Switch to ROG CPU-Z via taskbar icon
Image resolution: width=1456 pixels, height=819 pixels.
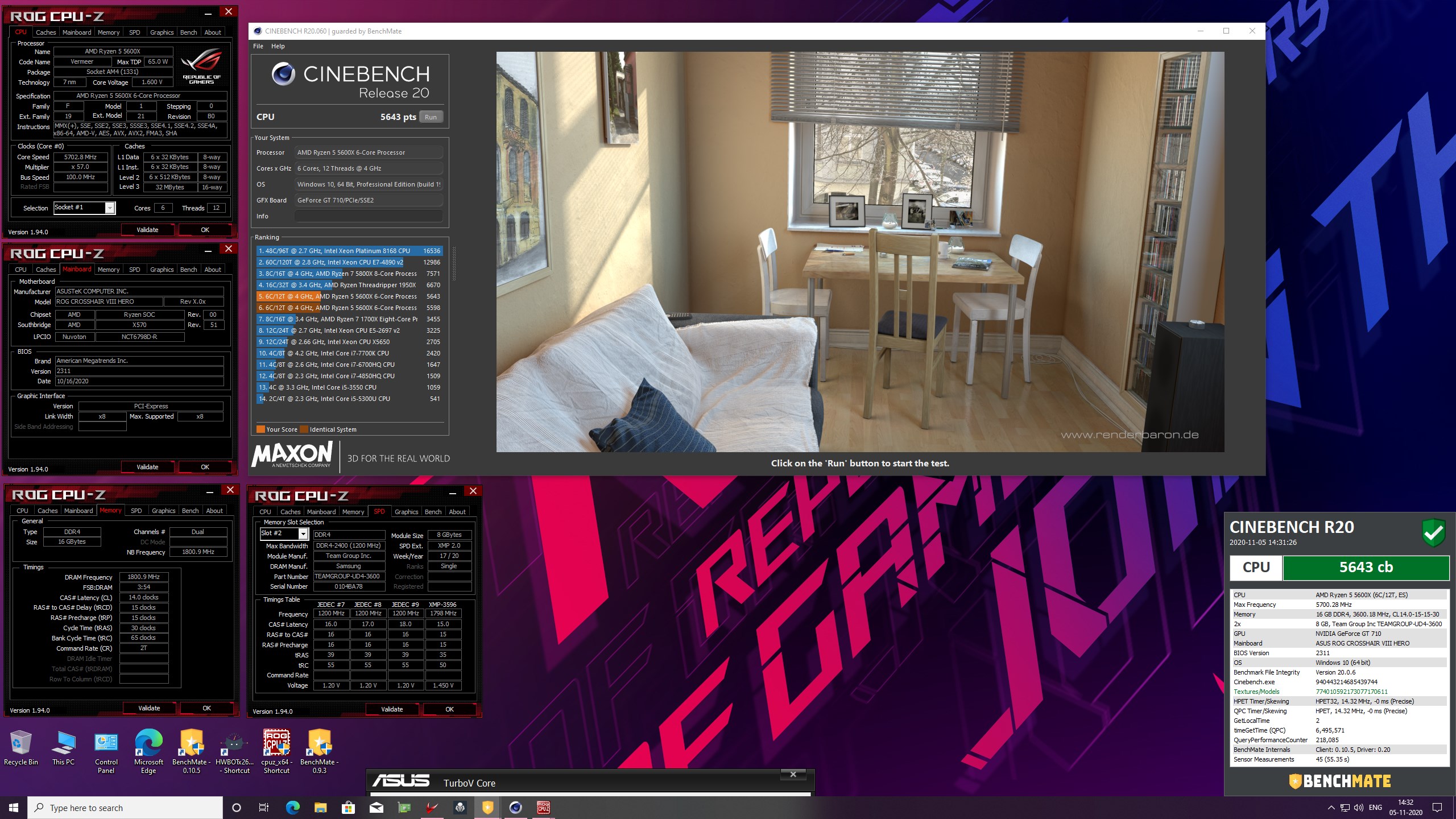(543, 808)
